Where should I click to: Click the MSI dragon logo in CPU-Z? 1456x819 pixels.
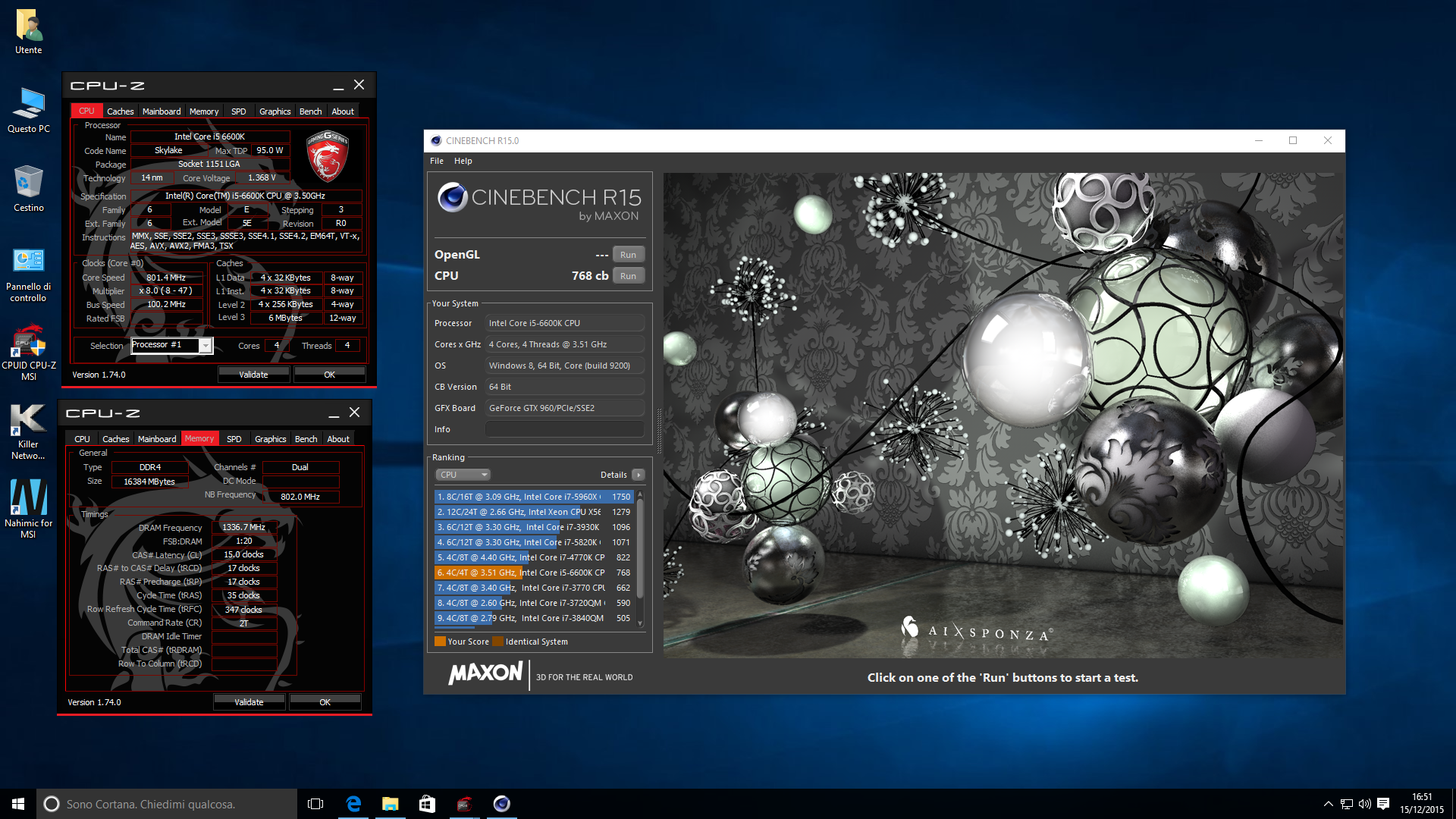(x=327, y=156)
